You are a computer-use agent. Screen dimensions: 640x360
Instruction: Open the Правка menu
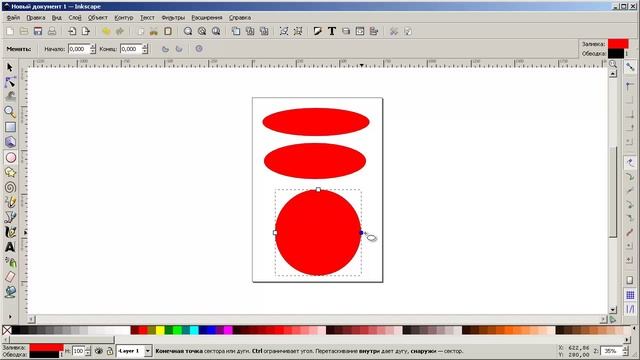[36, 18]
